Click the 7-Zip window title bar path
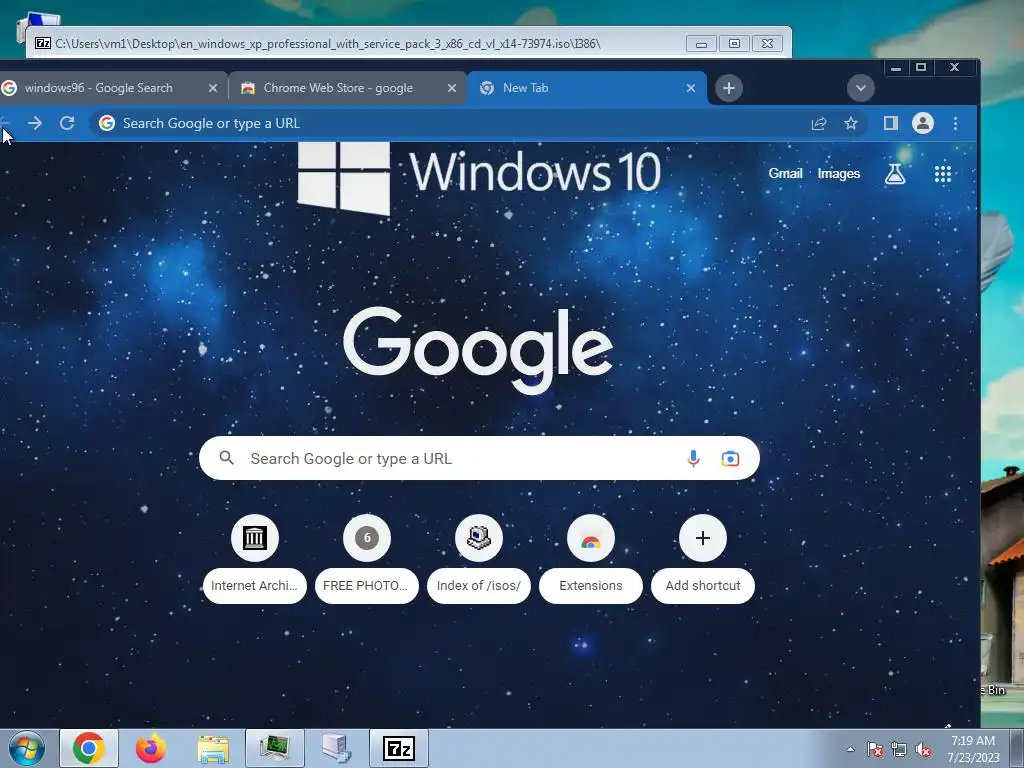The width and height of the screenshot is (1024, 768). click(327, 44)
